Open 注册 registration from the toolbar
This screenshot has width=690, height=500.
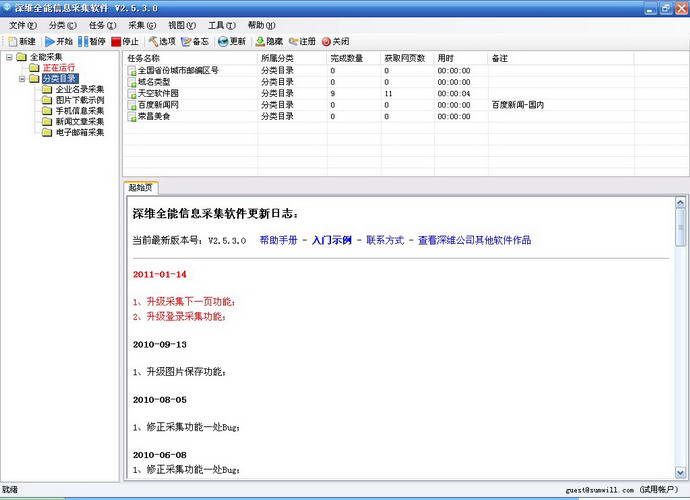302,41
